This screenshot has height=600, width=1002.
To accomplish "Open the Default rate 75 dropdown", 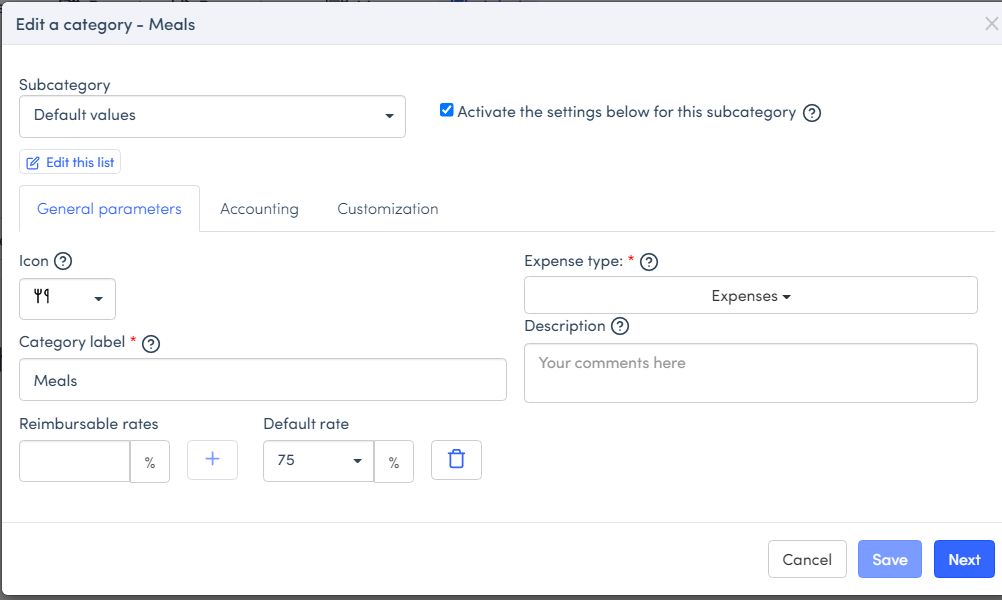I will point(318,462).
